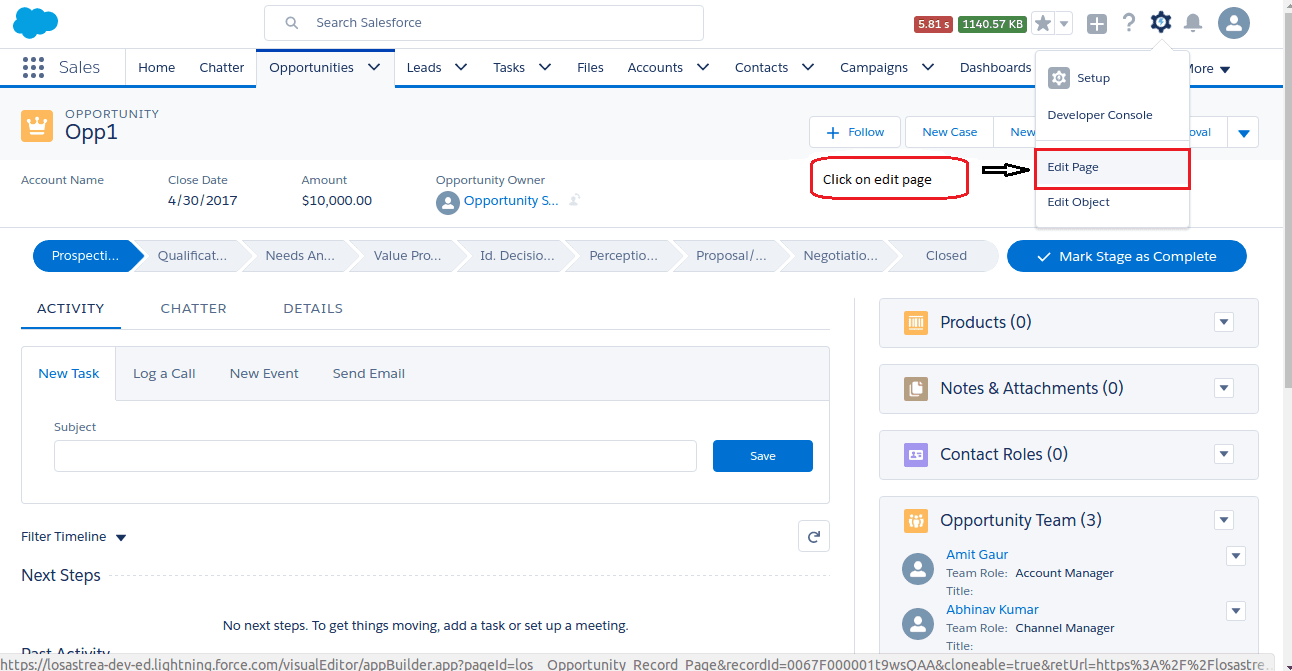Open the Chatter navigation tab
The image size is (1292, 671).
(x=222, y=67)
